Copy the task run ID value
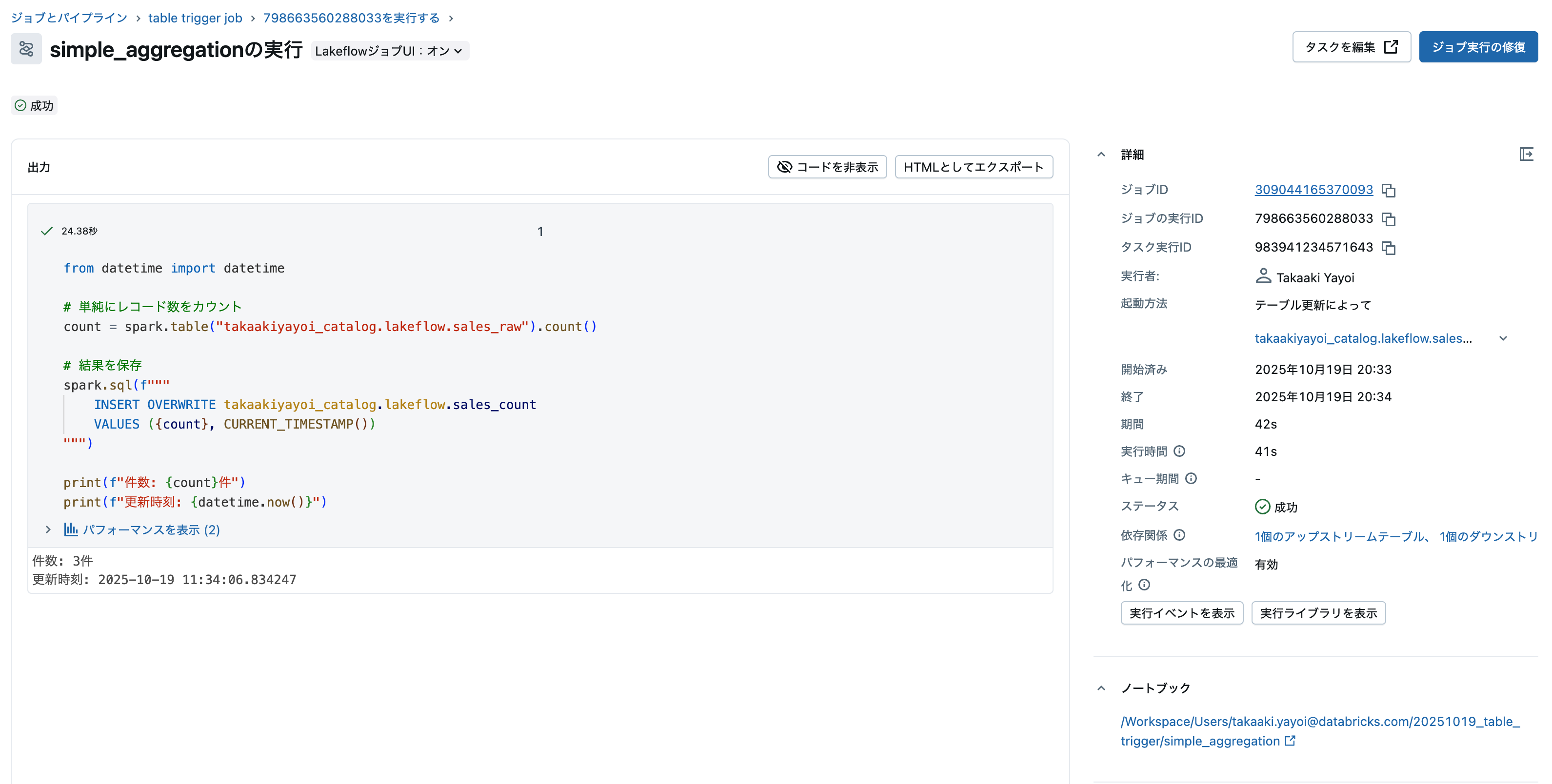The width and height of the screenshot is (1552, 784). coord(1389,247)
